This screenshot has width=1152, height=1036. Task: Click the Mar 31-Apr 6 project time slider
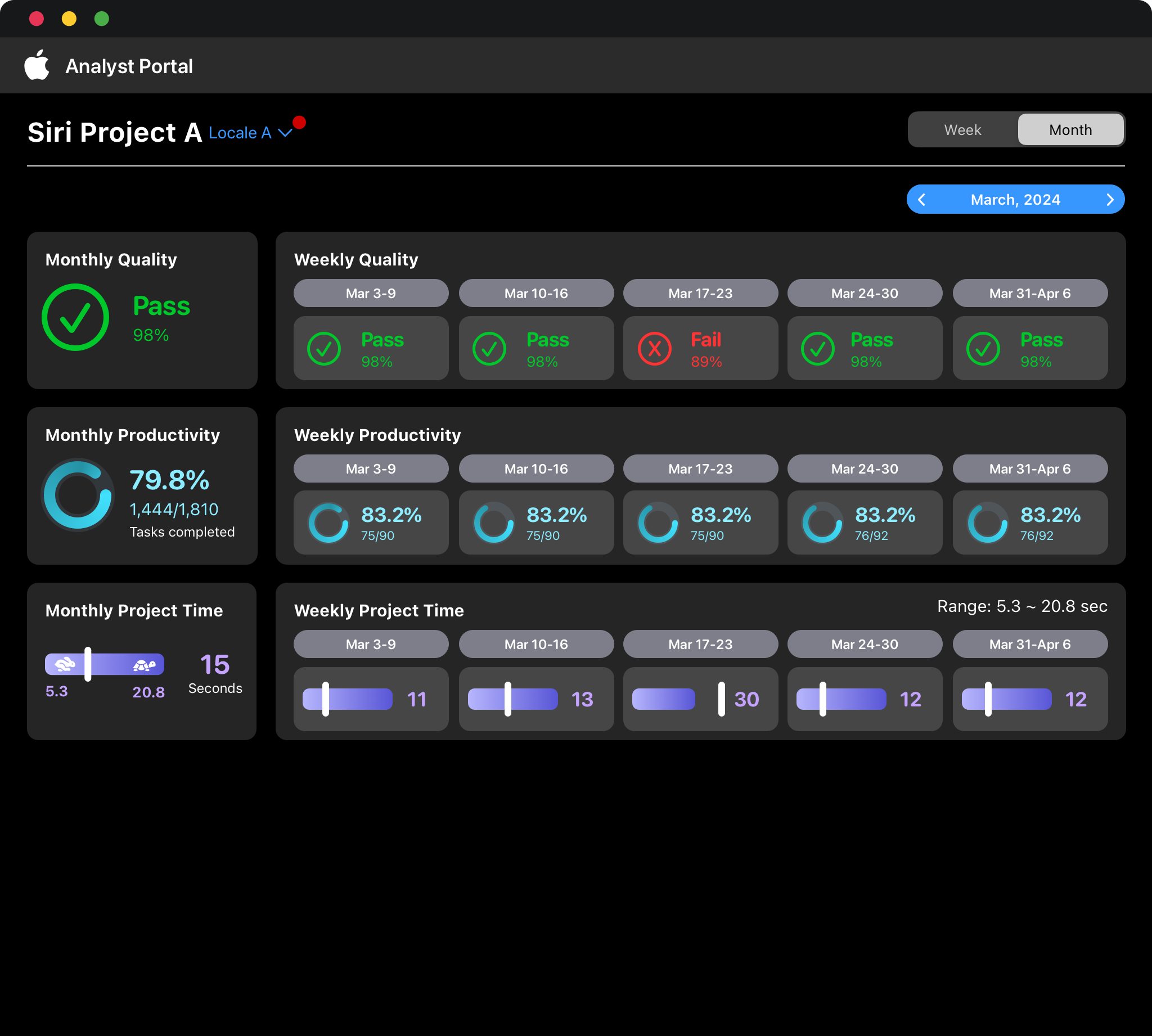click(x=1006, y=699)
